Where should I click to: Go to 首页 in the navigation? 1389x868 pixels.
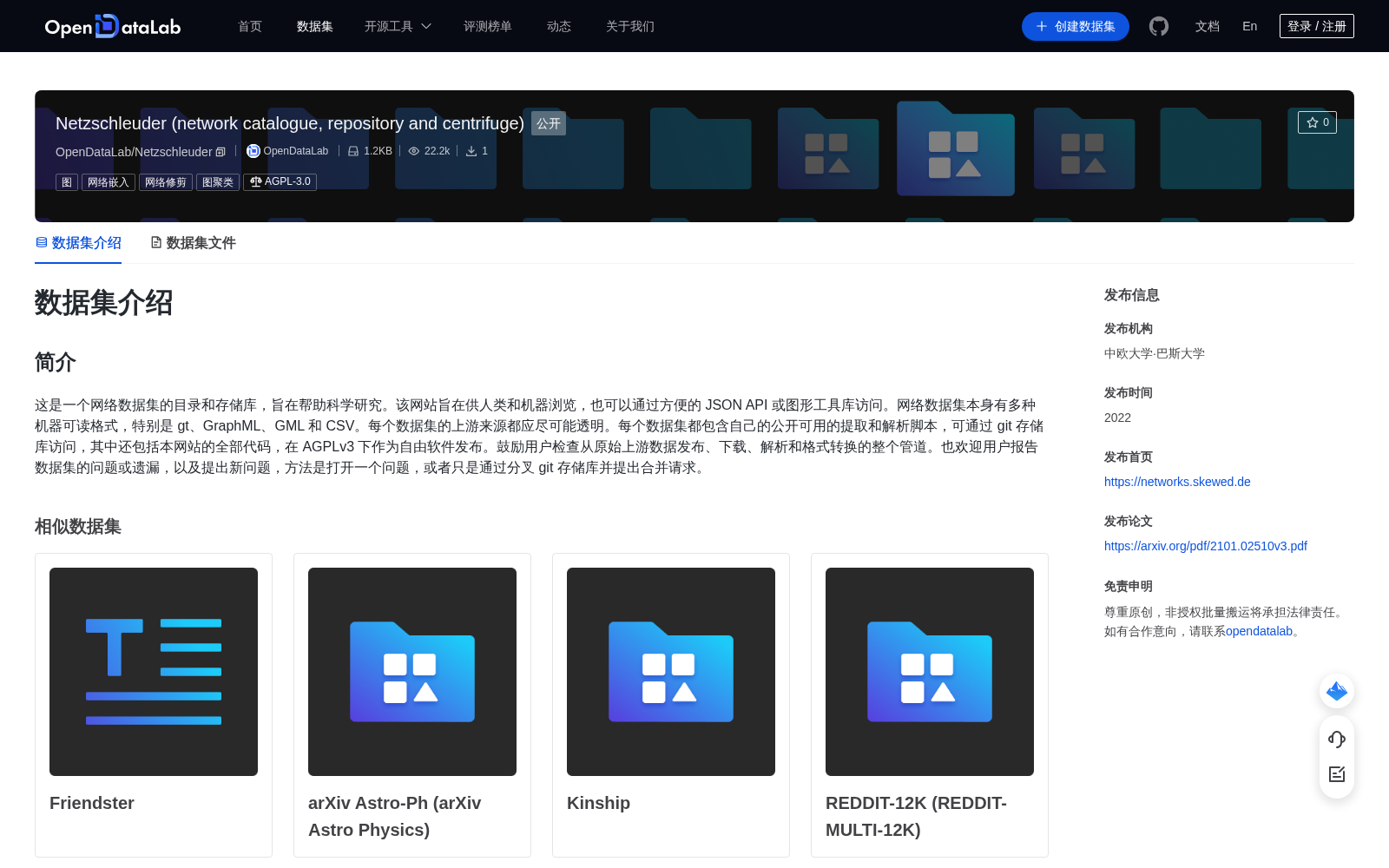[x=250, y=26]
